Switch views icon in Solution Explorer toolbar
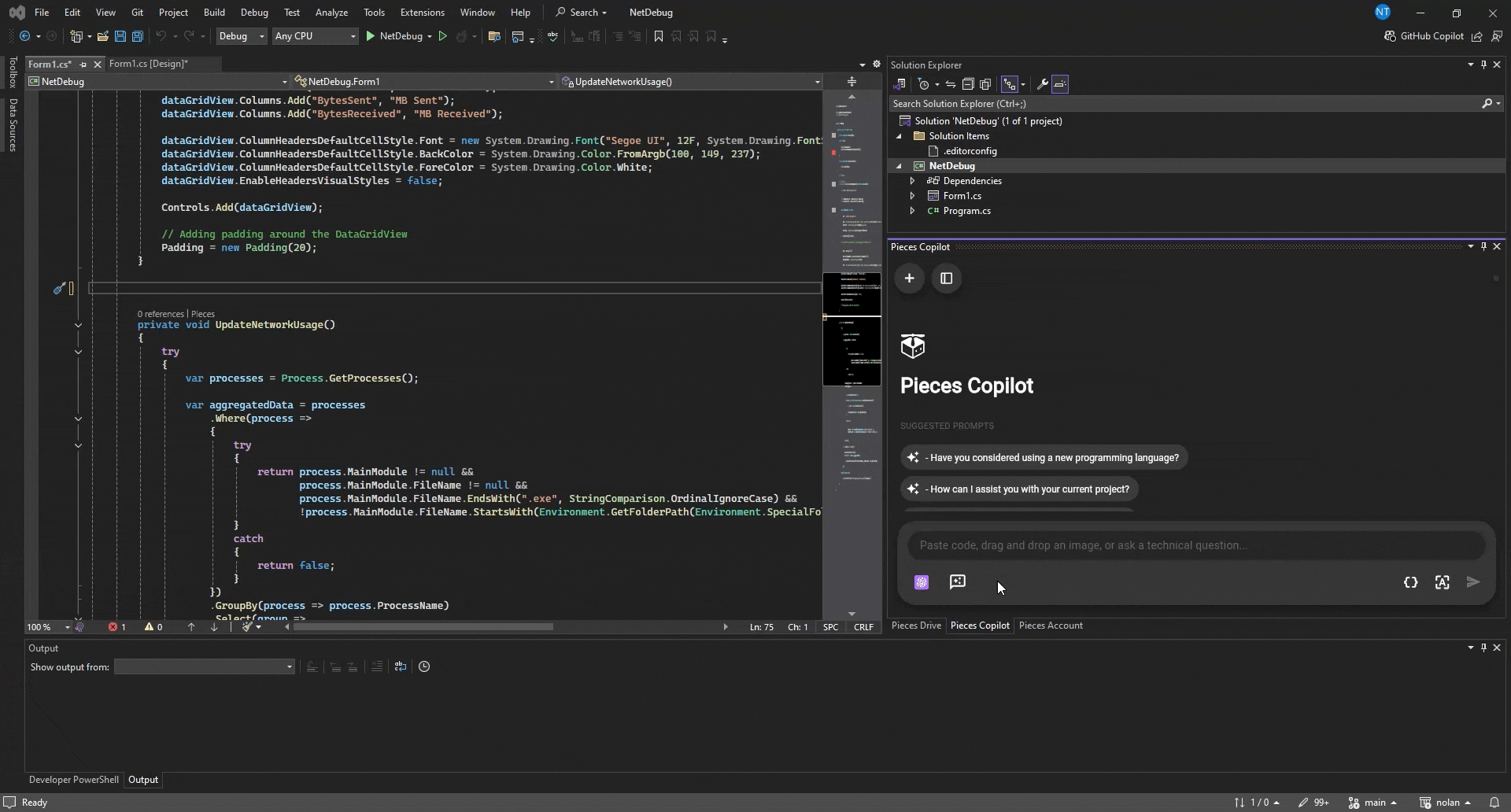 (900, 84)
